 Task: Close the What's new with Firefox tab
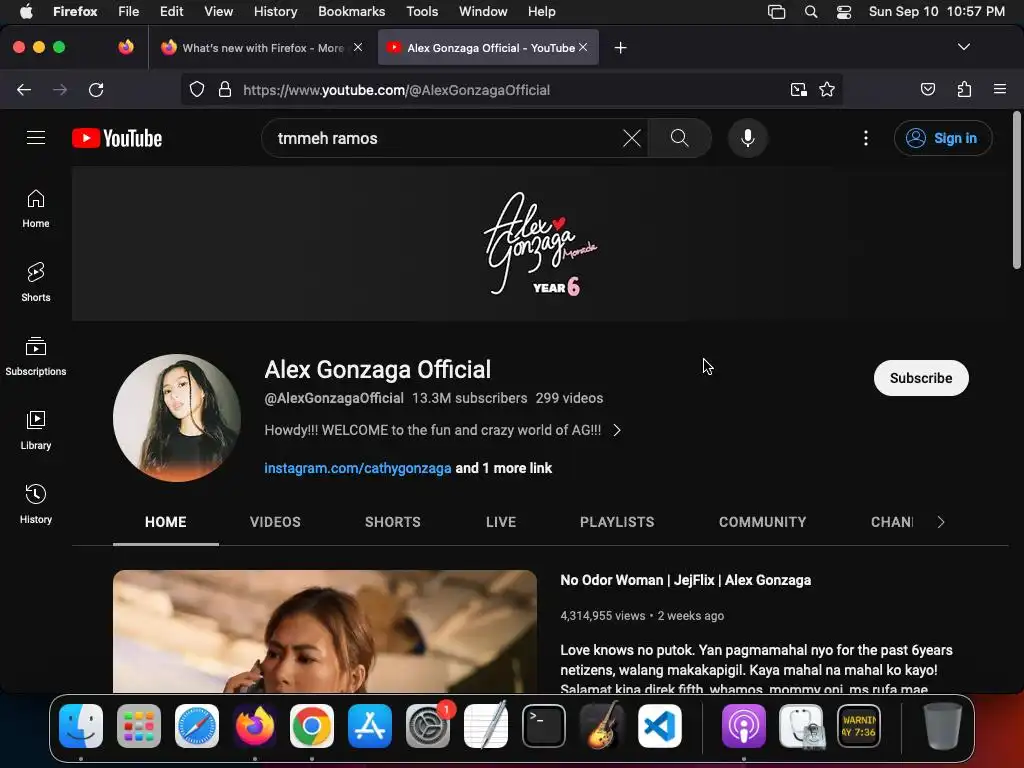click(x=358, y=47)
